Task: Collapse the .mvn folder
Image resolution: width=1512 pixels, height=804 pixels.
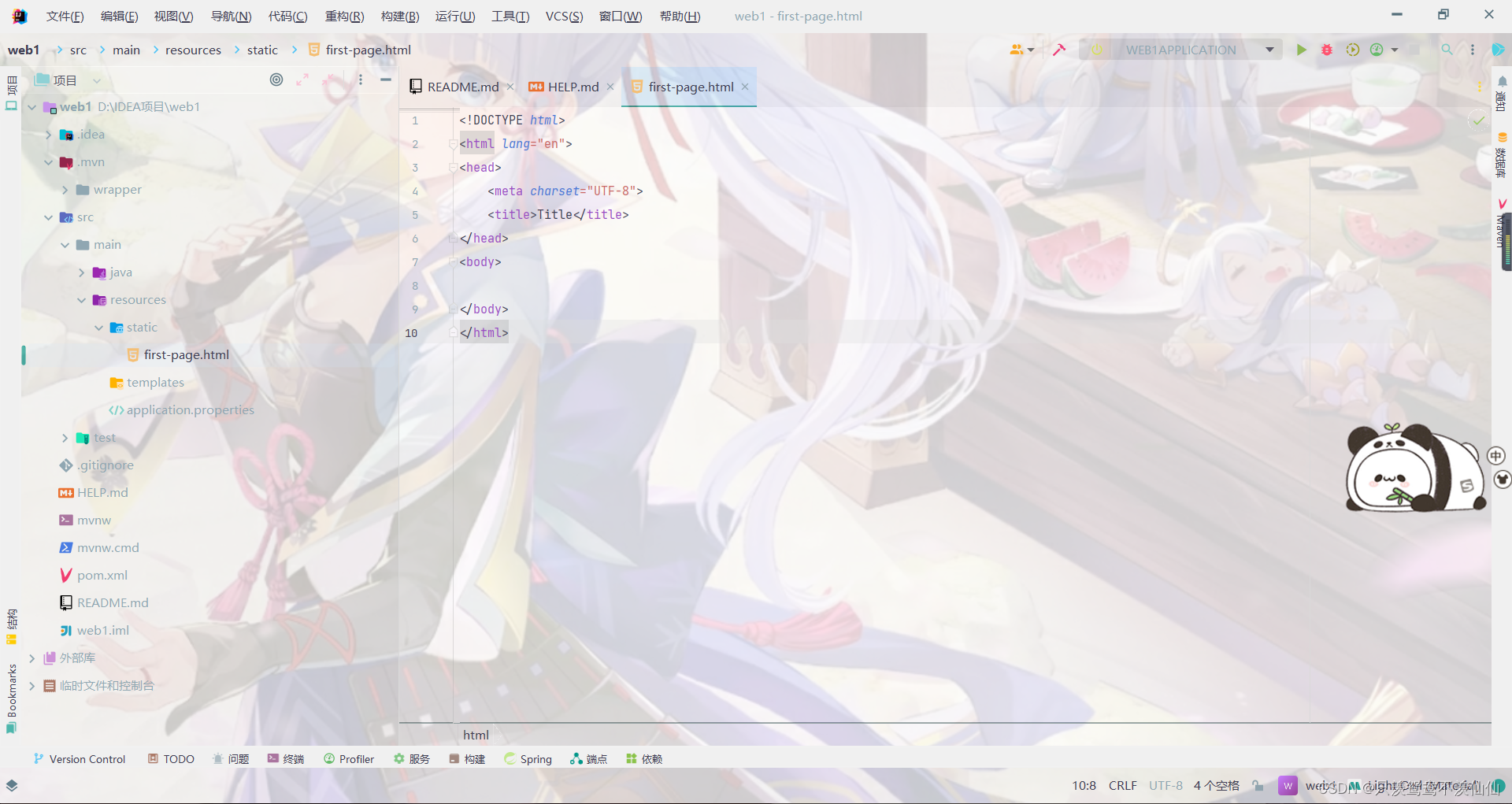Action: 49,162
